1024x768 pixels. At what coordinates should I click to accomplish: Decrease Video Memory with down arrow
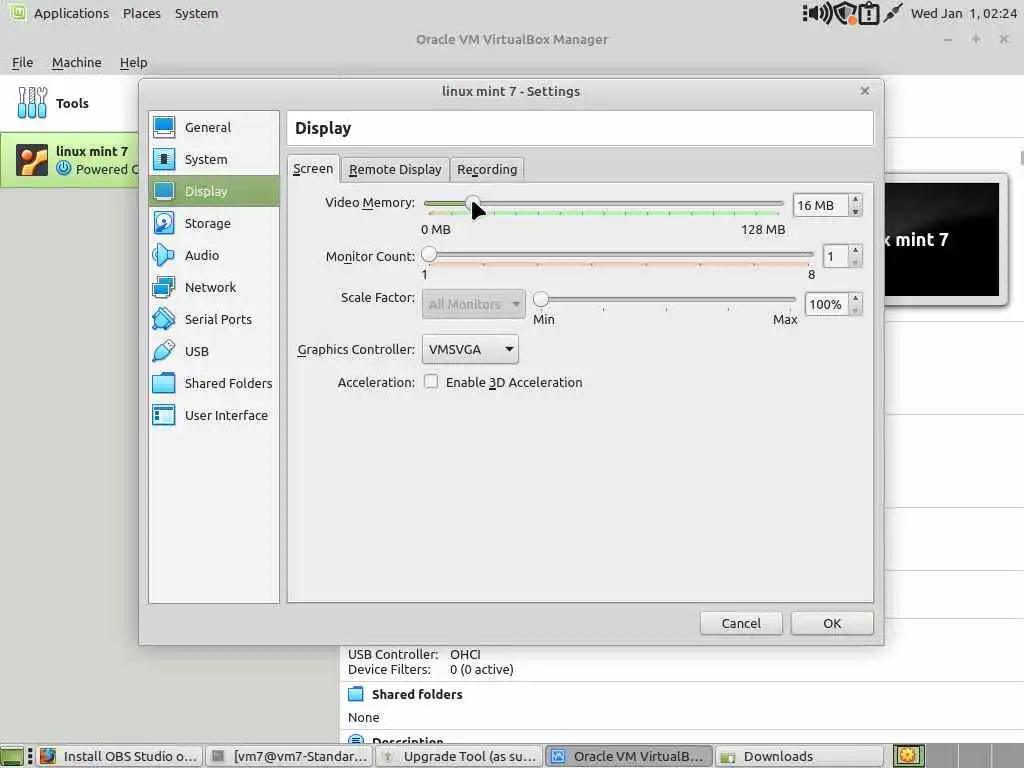(x=856, y=211)
